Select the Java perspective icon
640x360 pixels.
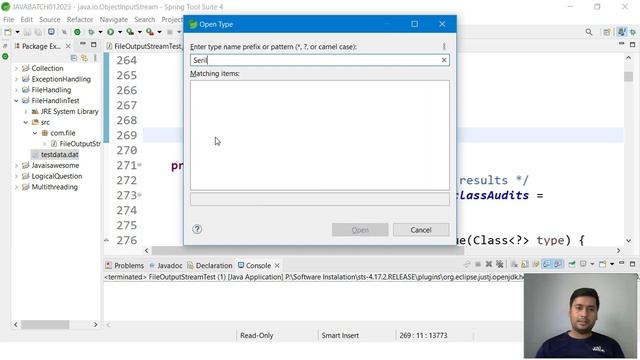(622, 32)
